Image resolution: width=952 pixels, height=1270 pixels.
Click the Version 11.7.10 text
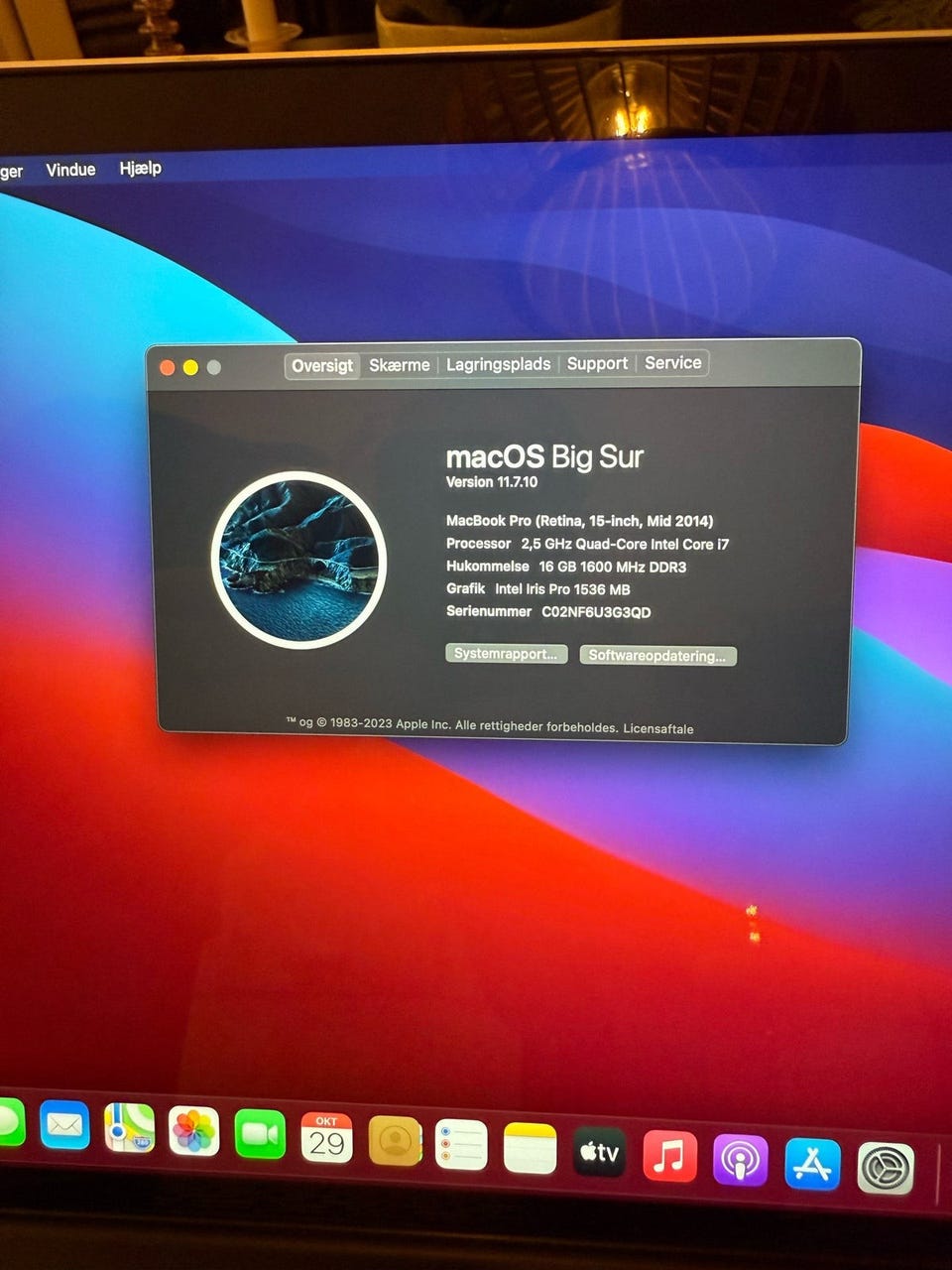tap(492, 482)
